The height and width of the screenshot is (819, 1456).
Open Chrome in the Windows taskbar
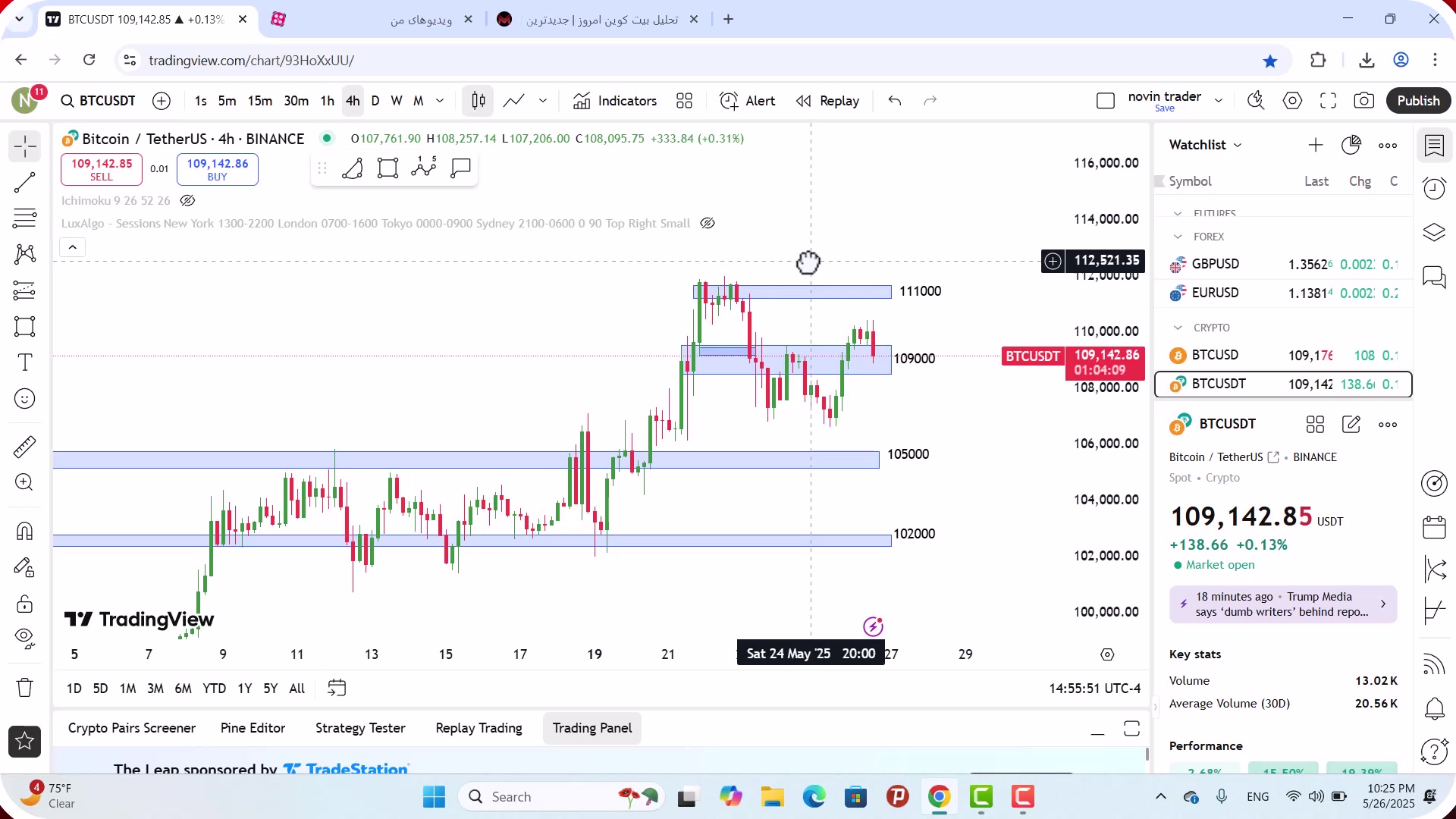coord(939,797)
